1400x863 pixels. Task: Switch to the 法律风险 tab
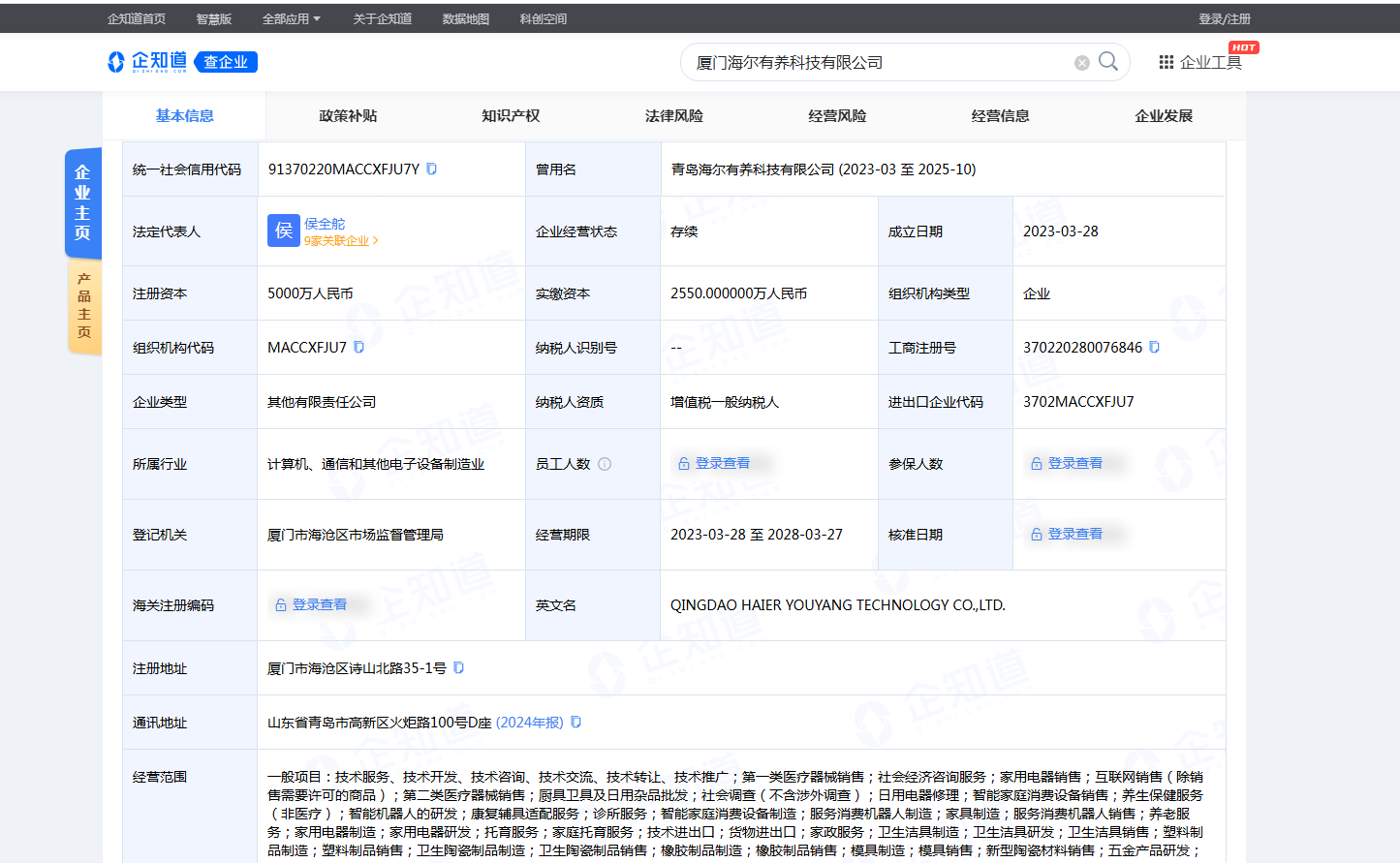[x=674, y=116]
